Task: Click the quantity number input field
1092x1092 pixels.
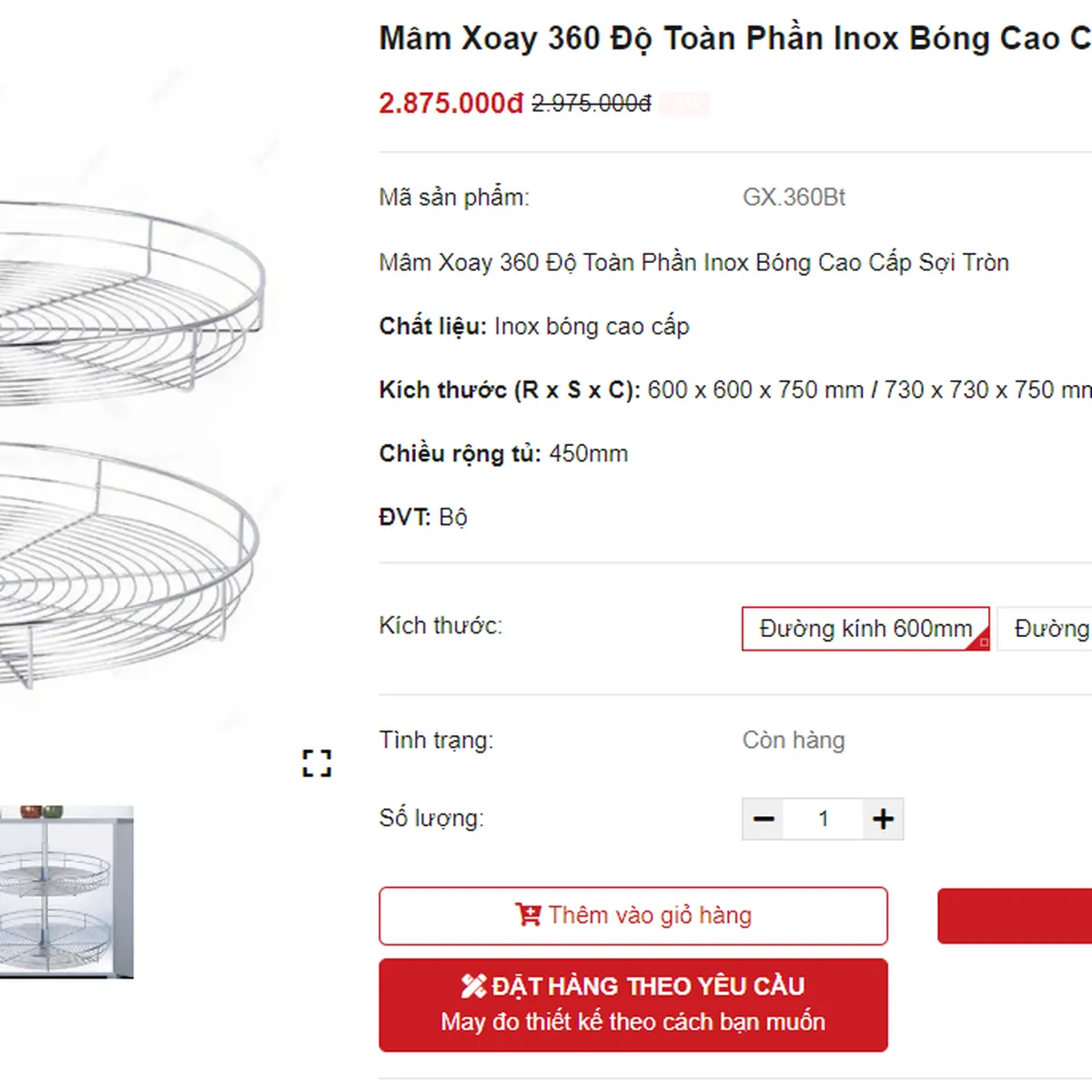Action: coord(823,819)
